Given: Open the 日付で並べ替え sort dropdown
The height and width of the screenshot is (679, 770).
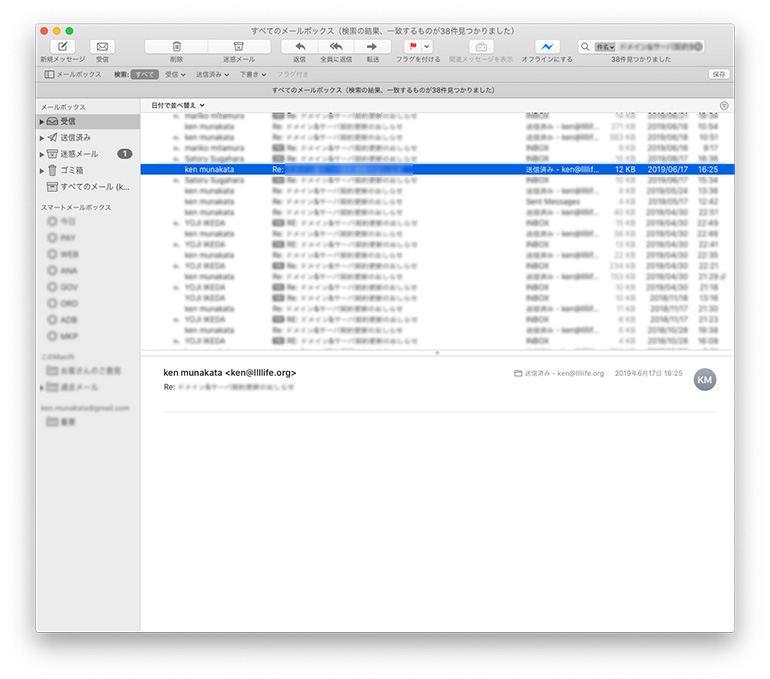Looking at the screenshot, I should coord(178,104).
